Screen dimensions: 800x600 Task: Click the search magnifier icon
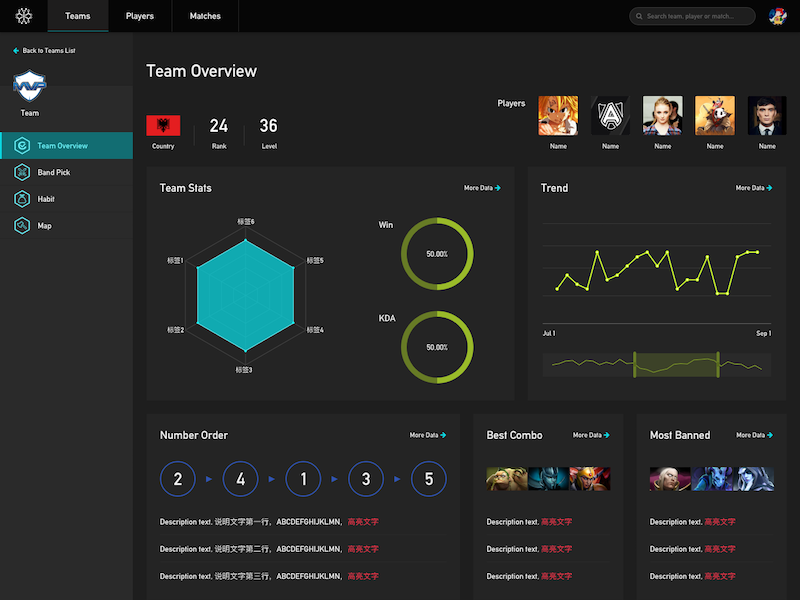(638, 16)
